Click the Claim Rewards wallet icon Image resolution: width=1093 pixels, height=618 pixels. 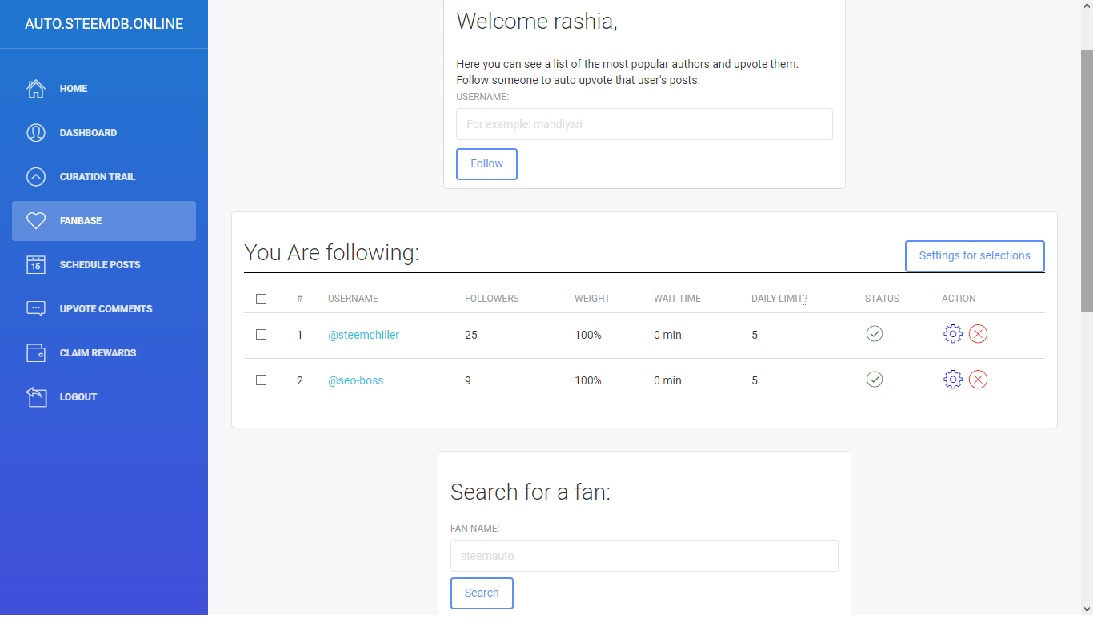36,352
